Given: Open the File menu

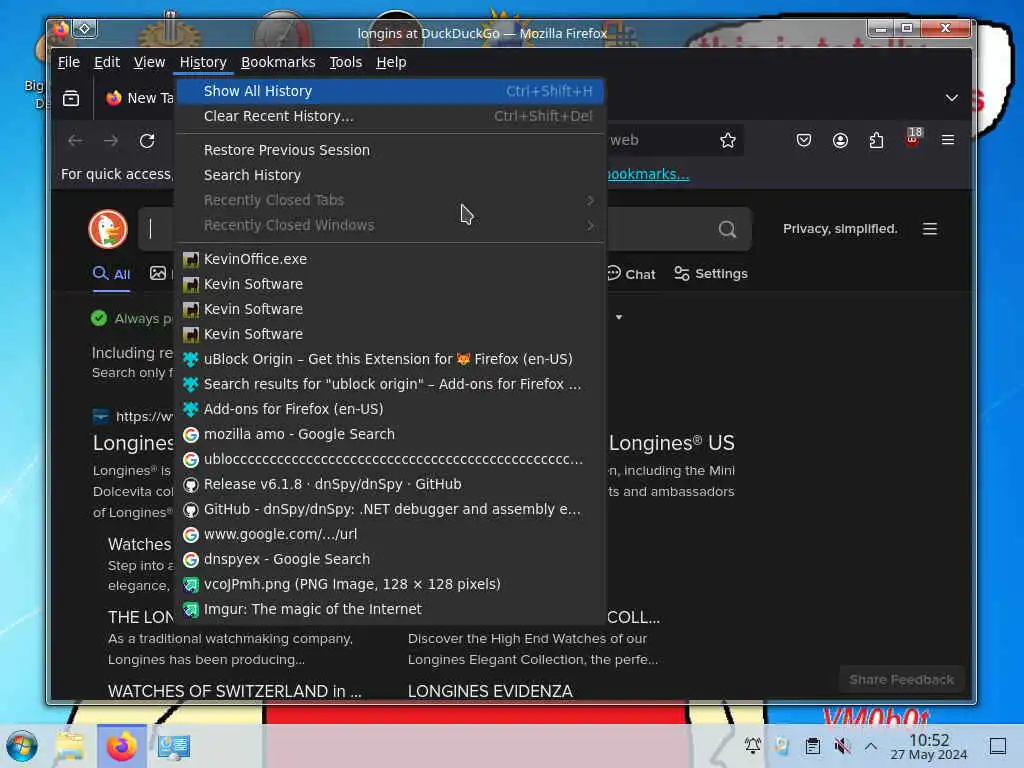Looking at the screenshot, I should (x=69, y=62).
